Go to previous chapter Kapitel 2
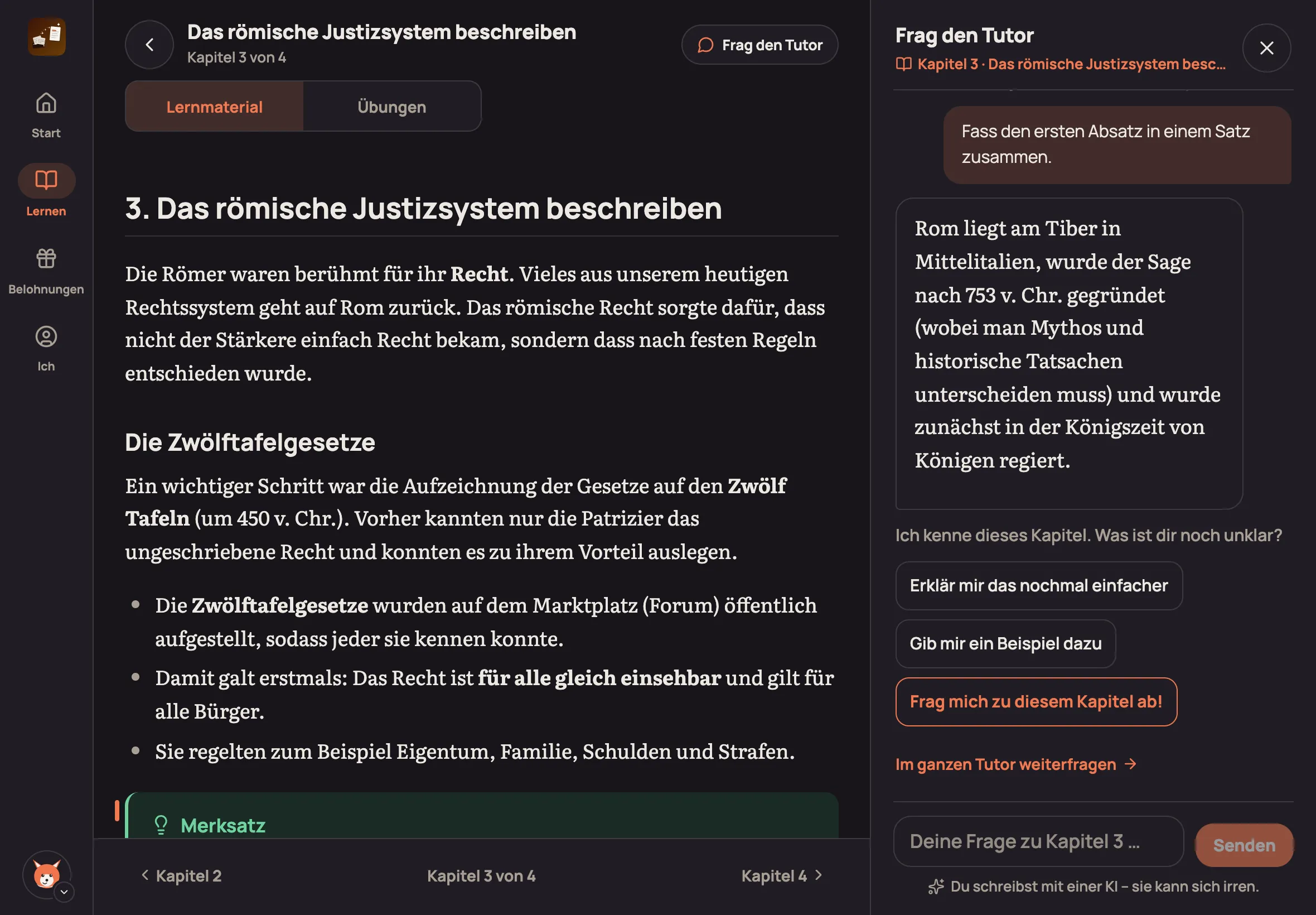 (182, 875)
